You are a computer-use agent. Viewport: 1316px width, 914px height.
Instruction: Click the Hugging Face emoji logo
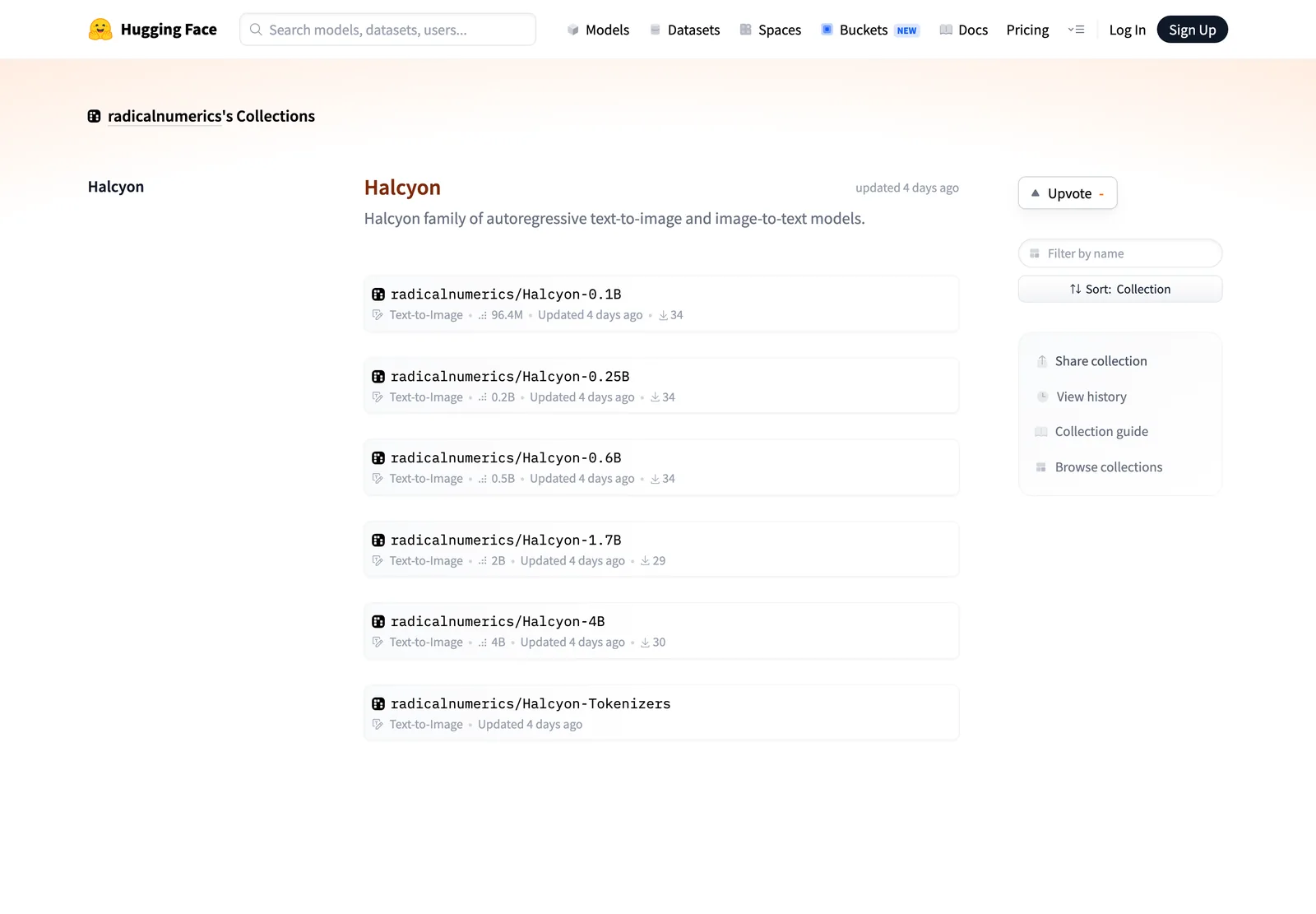(x=100, y=30)
